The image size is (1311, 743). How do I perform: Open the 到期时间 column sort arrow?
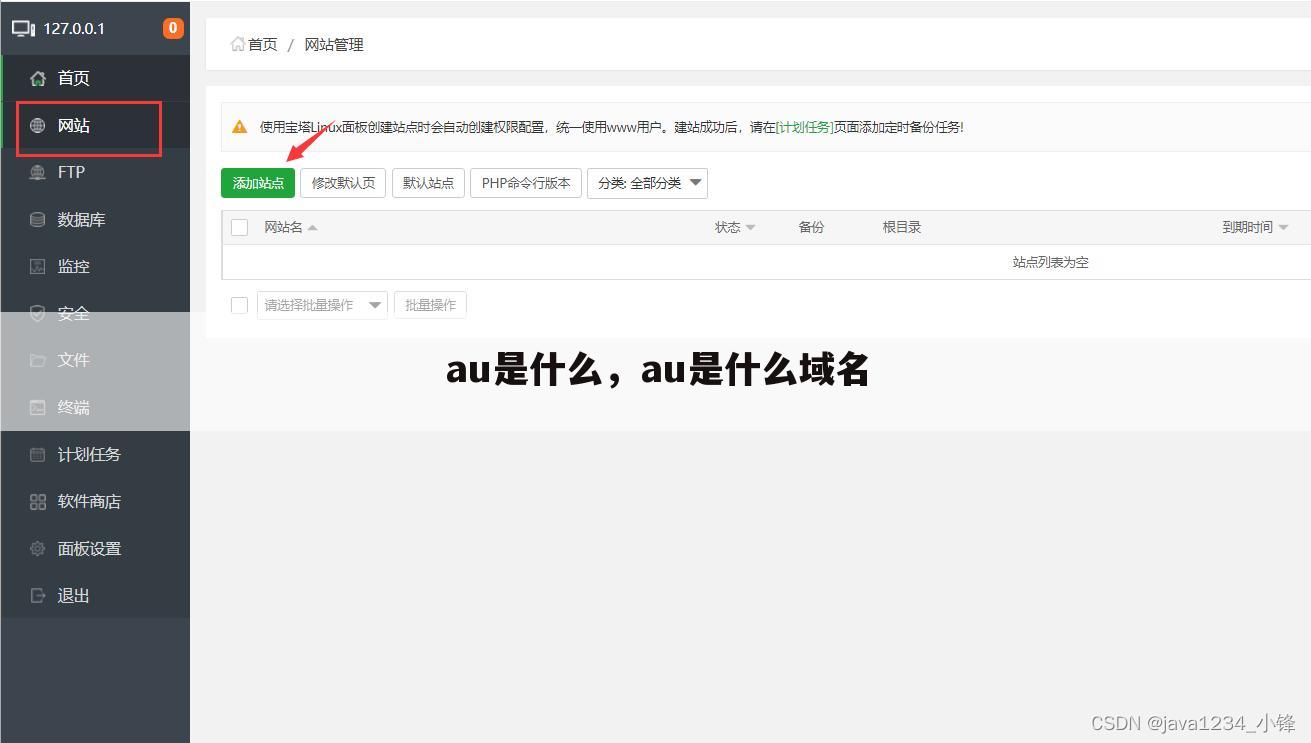click(1283, 228)
